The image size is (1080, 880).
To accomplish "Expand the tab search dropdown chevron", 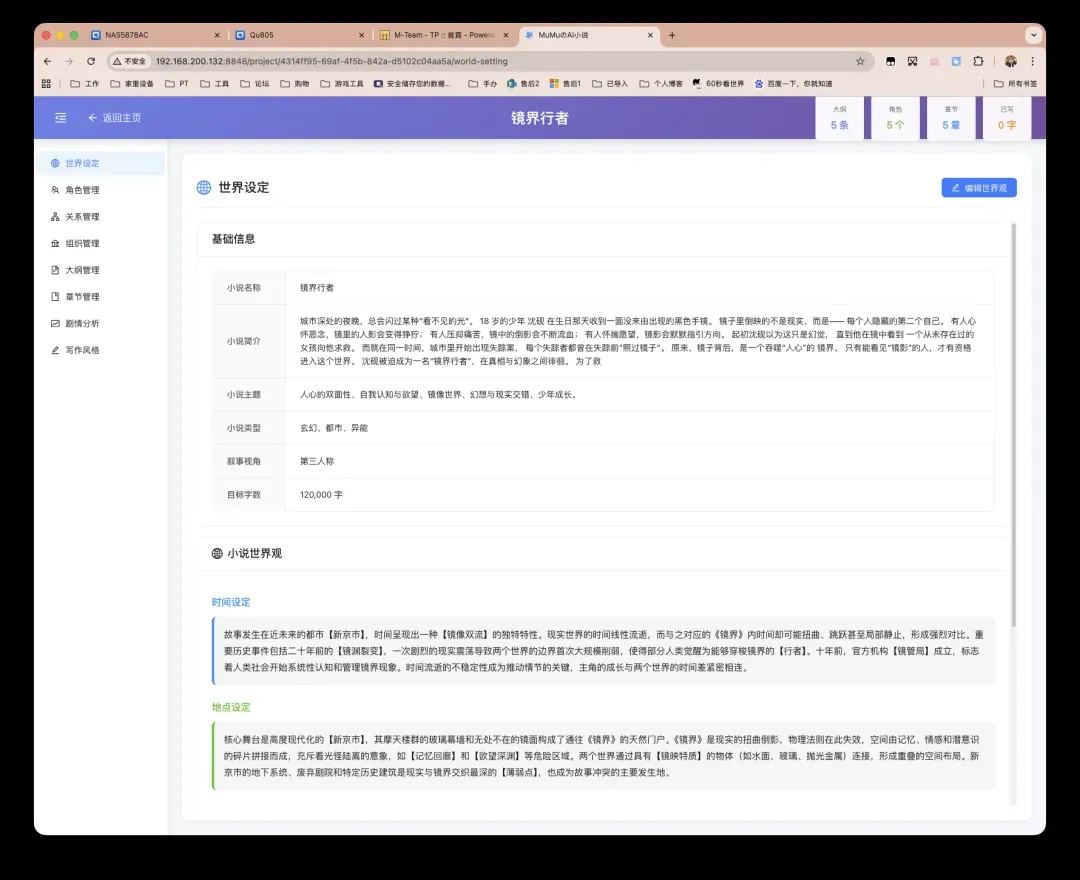I will [x=1032, y=35].
